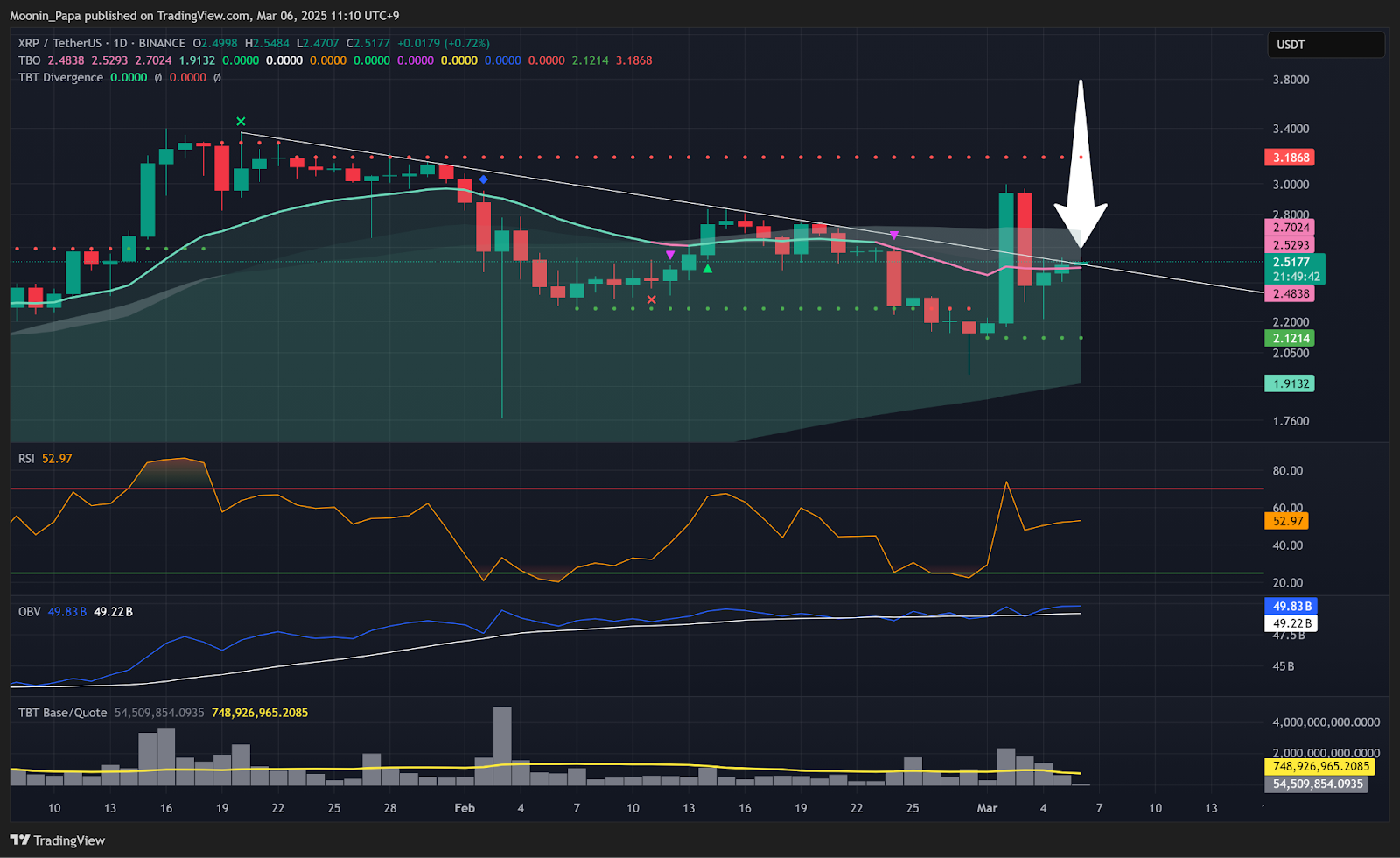The image size is (1400, 858).
Task: Select the RSI indicator label
Action: [x=26, y=459]
